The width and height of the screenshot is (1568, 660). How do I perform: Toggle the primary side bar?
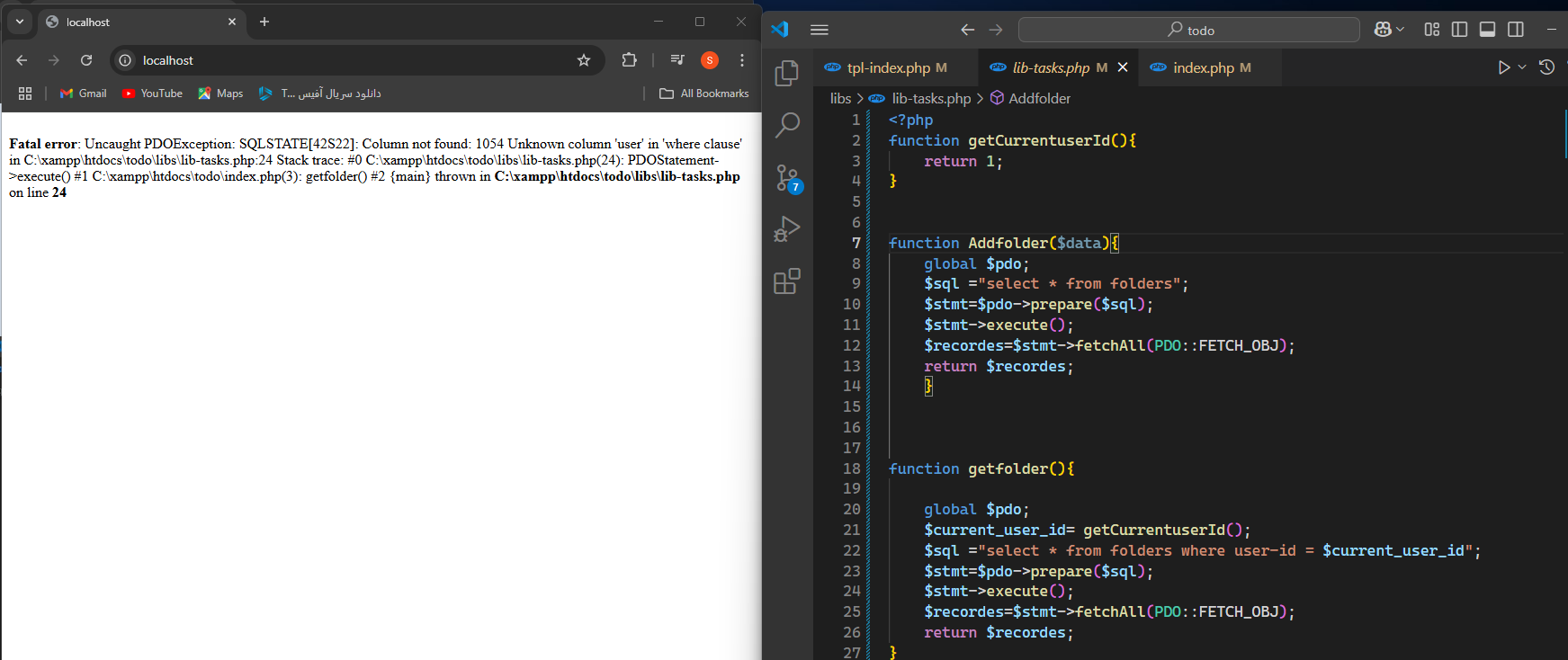tap(1460, 30)
